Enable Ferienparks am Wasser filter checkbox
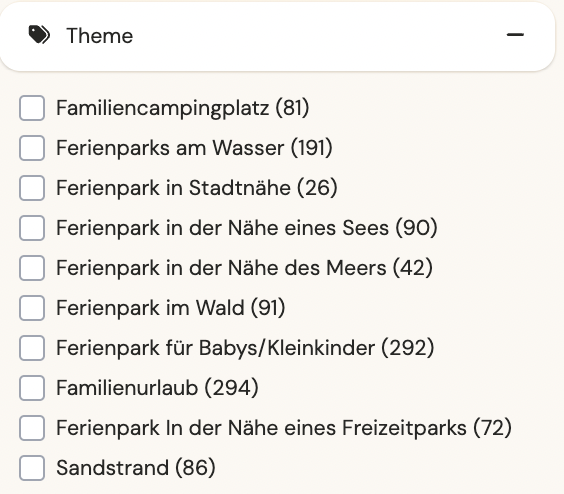Screen dimensions: 564x494 (32, 148)
